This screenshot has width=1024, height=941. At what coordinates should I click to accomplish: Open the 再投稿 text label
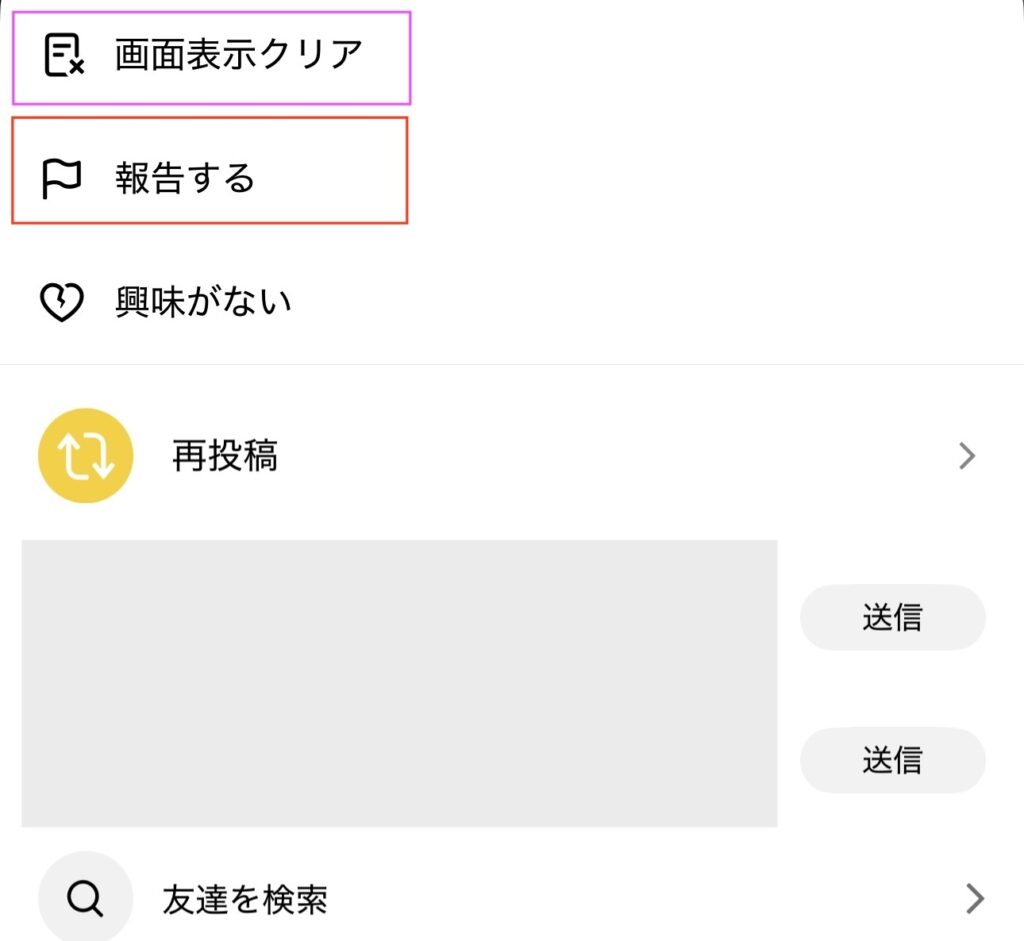[x=225, y=456]
